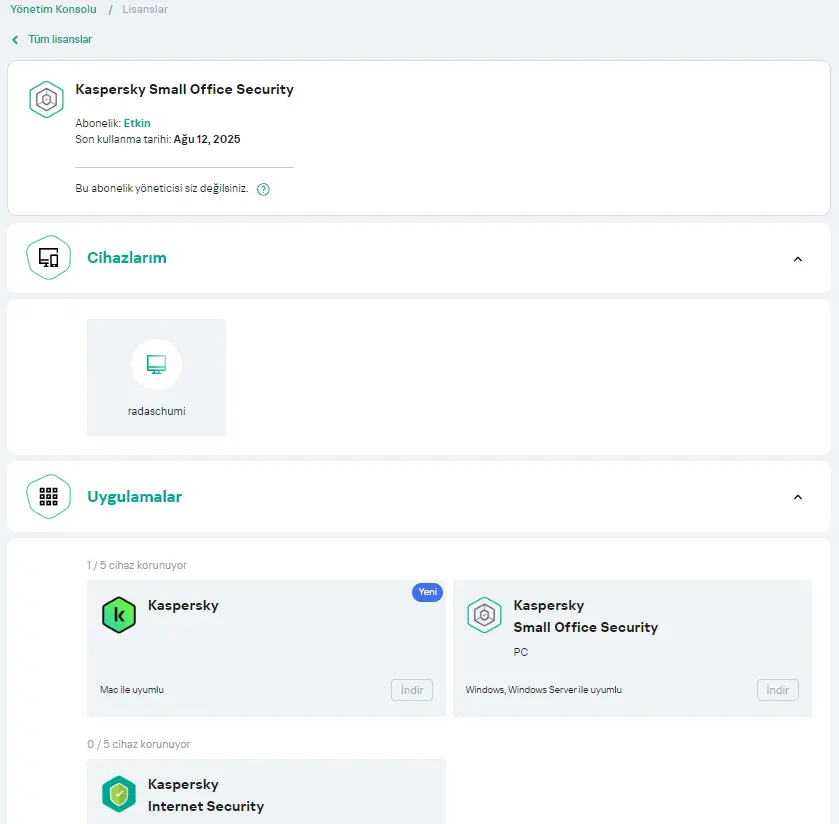Open the help question mark icon next to subscription notice
This screenshot has height=824, width=839.
(263, 189)
